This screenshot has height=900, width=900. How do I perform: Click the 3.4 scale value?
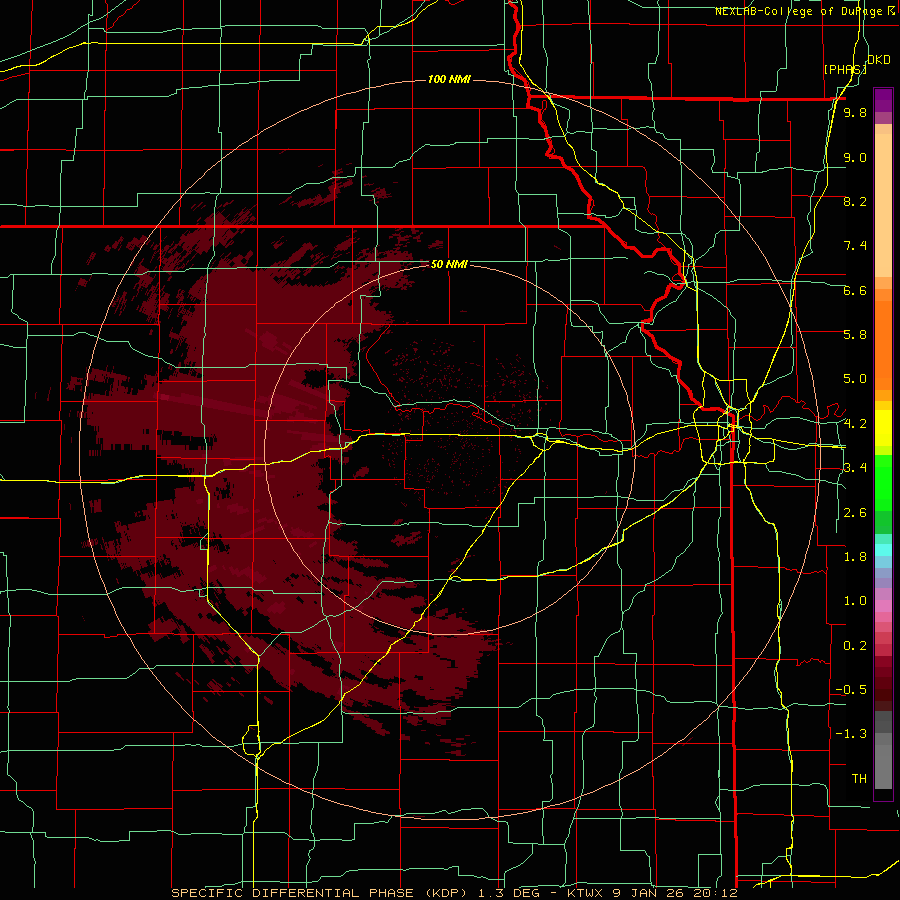[x=855, y=468]
